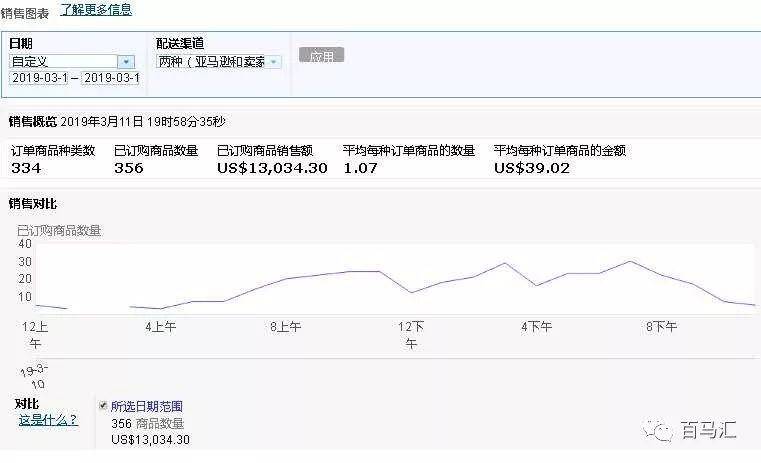Select the 已订购商品数量 metric value 356

128,168
